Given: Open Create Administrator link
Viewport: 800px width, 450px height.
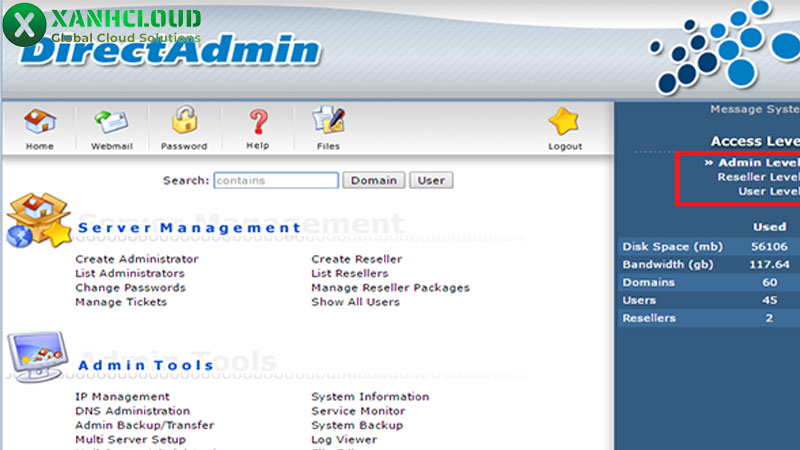Looking at the screenshot, I should click(x=137, y=259).
